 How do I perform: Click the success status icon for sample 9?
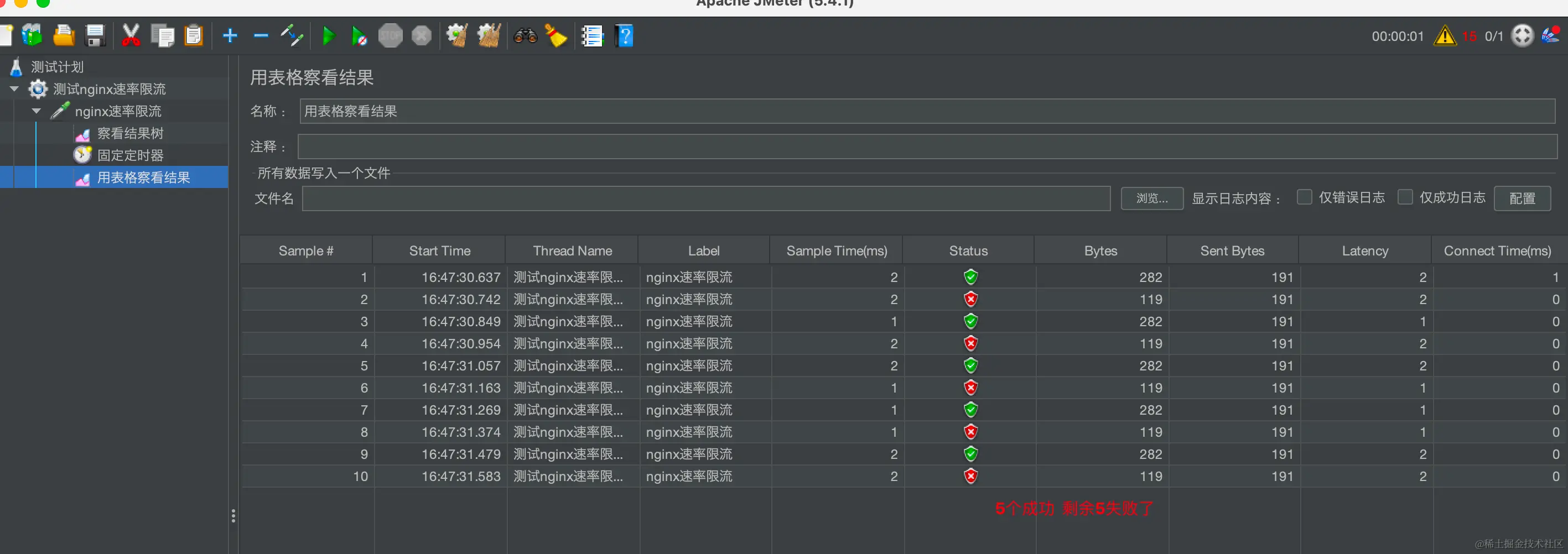click(x=970, y=454)
